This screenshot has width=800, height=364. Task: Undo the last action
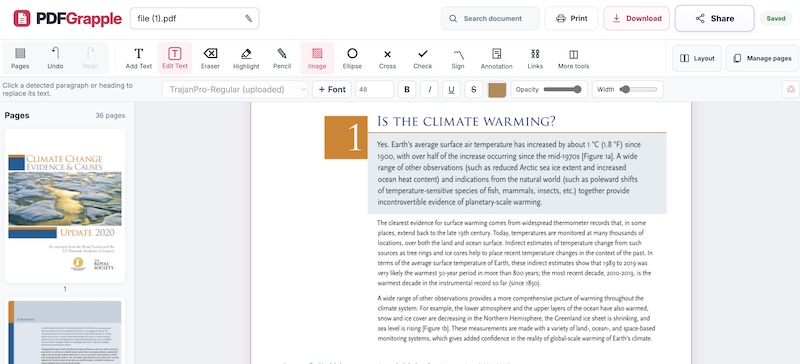pyautogui.click(x=55, y=58)
